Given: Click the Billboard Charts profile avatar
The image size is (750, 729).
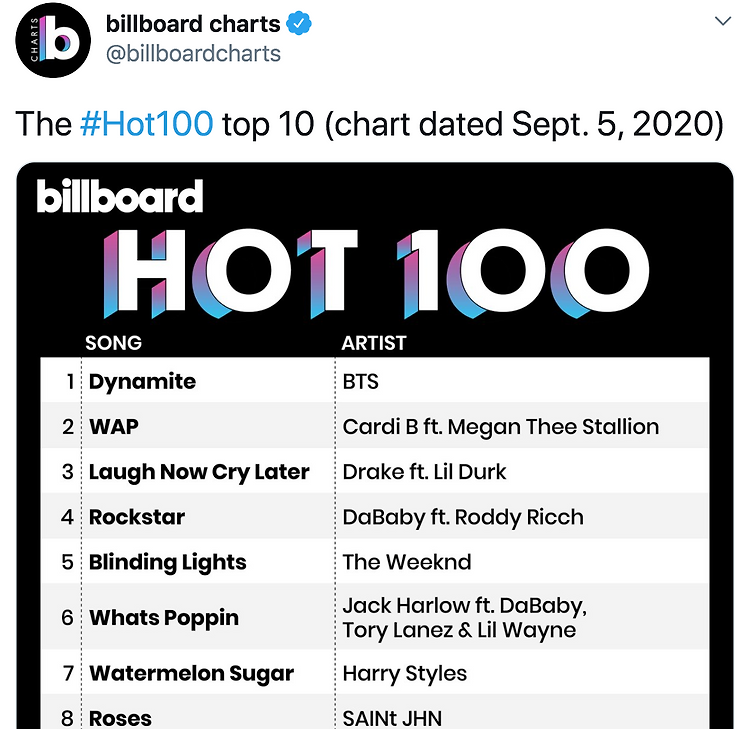Looking at the screenshot, I should point(53,40).
